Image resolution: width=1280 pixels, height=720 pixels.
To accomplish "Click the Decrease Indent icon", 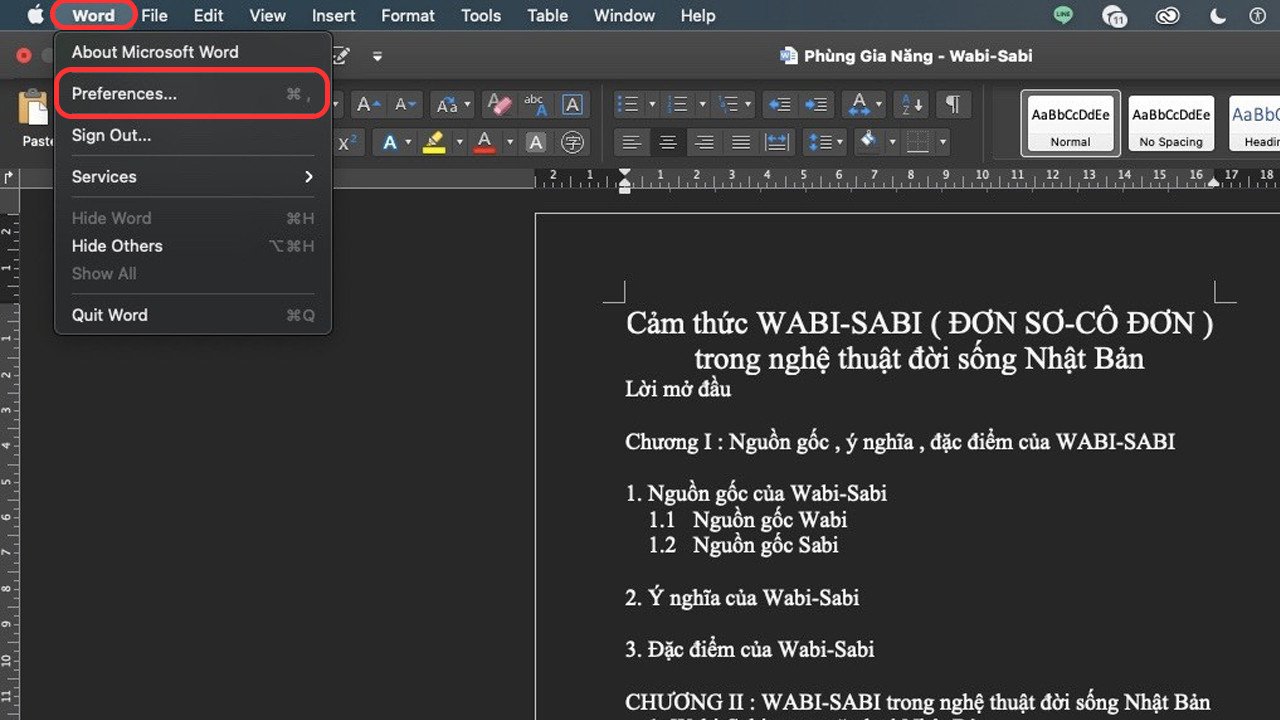I will tap(779, 104).
